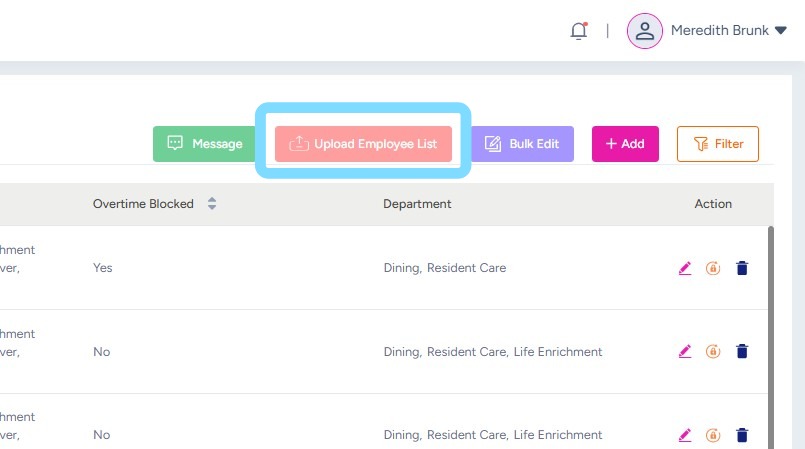Click orange lock-reset icon in bottom visible row
805x449 pixels.
713,435
